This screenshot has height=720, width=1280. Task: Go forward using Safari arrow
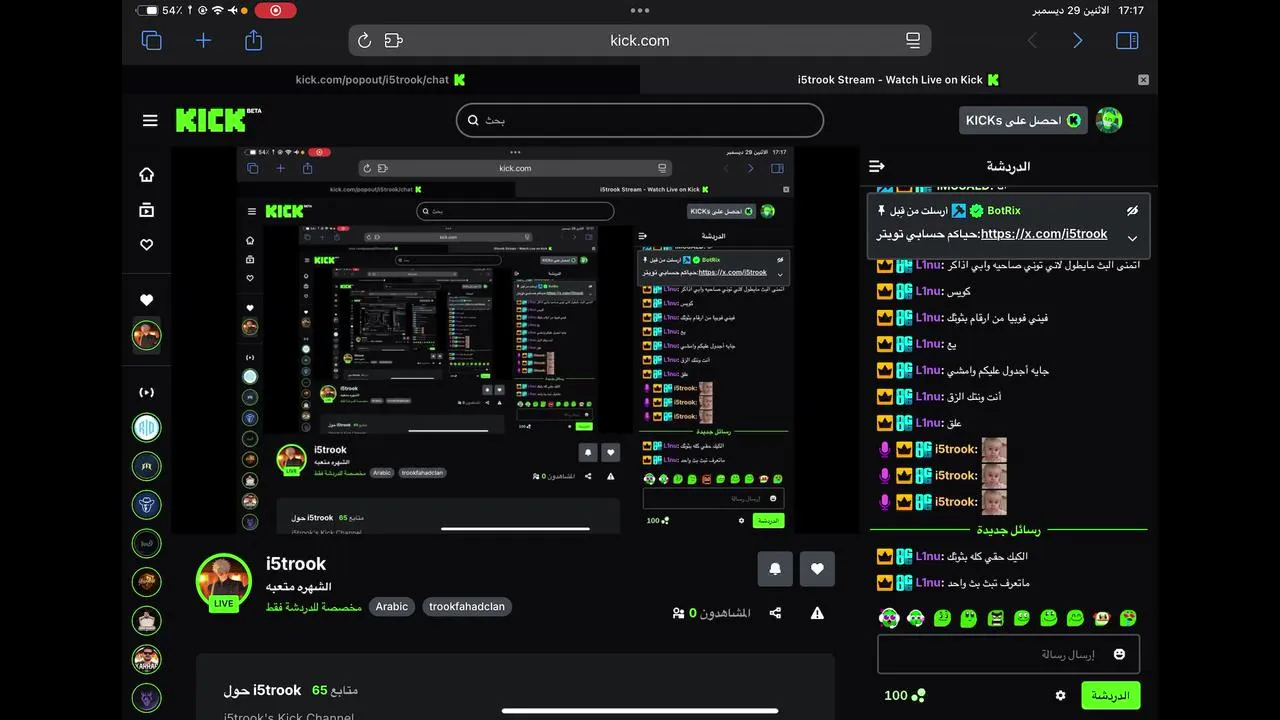tap(1077, 40)
